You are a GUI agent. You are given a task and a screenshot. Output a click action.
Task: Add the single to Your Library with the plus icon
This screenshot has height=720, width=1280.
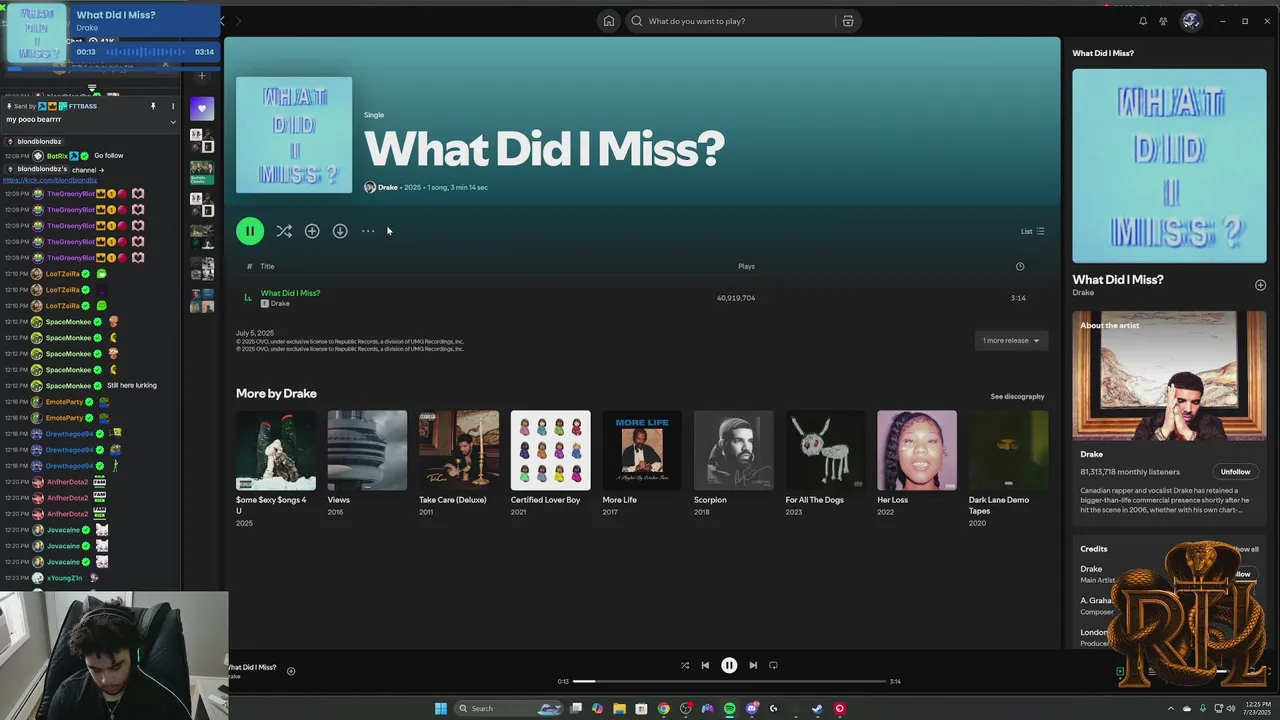(312, 231)
